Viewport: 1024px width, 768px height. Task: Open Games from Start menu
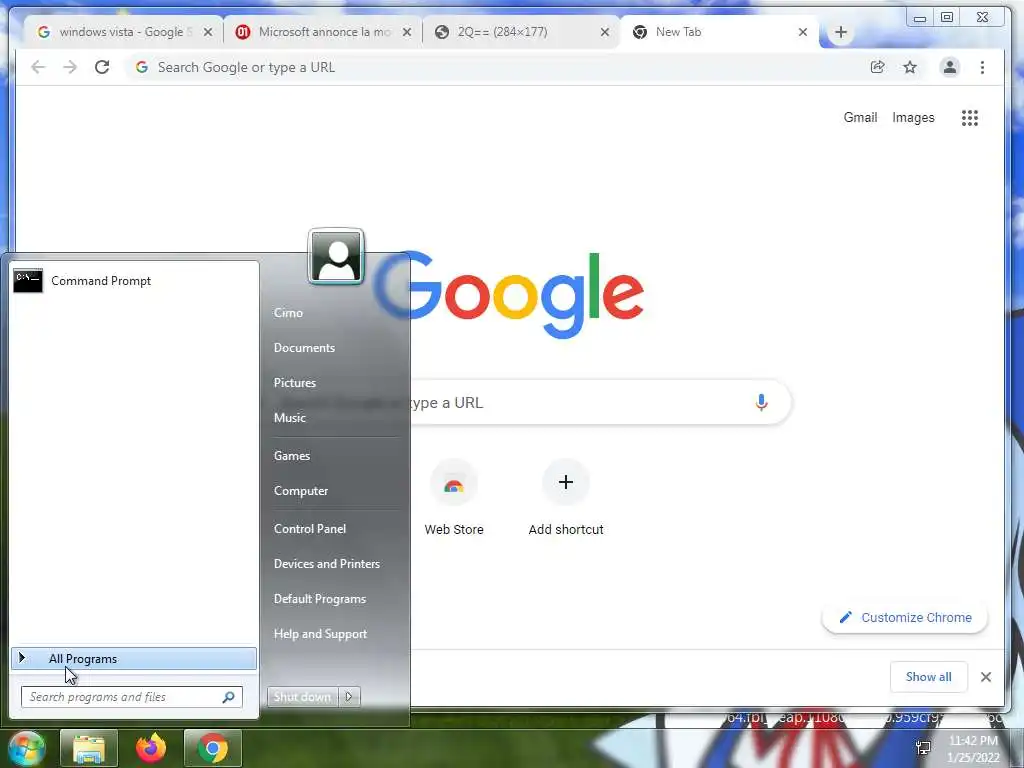click(x=291, y=456)
